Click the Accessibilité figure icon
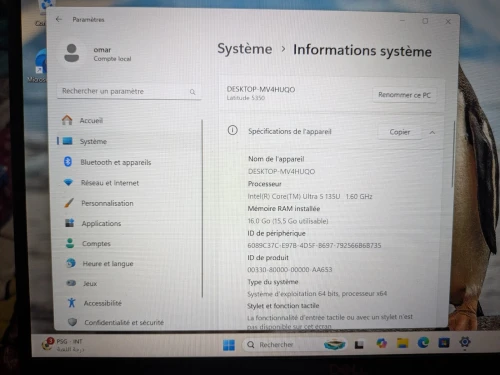Viewport: 500px width, 375px height. (71, 303)
